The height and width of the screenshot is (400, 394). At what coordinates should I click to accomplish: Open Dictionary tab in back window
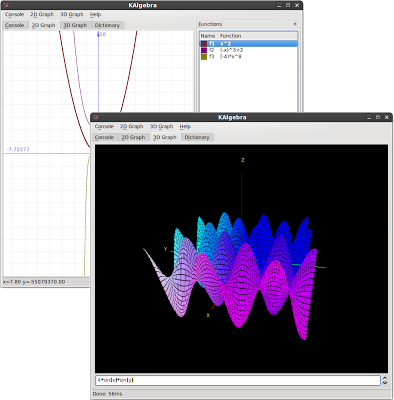tap(107, 25)
